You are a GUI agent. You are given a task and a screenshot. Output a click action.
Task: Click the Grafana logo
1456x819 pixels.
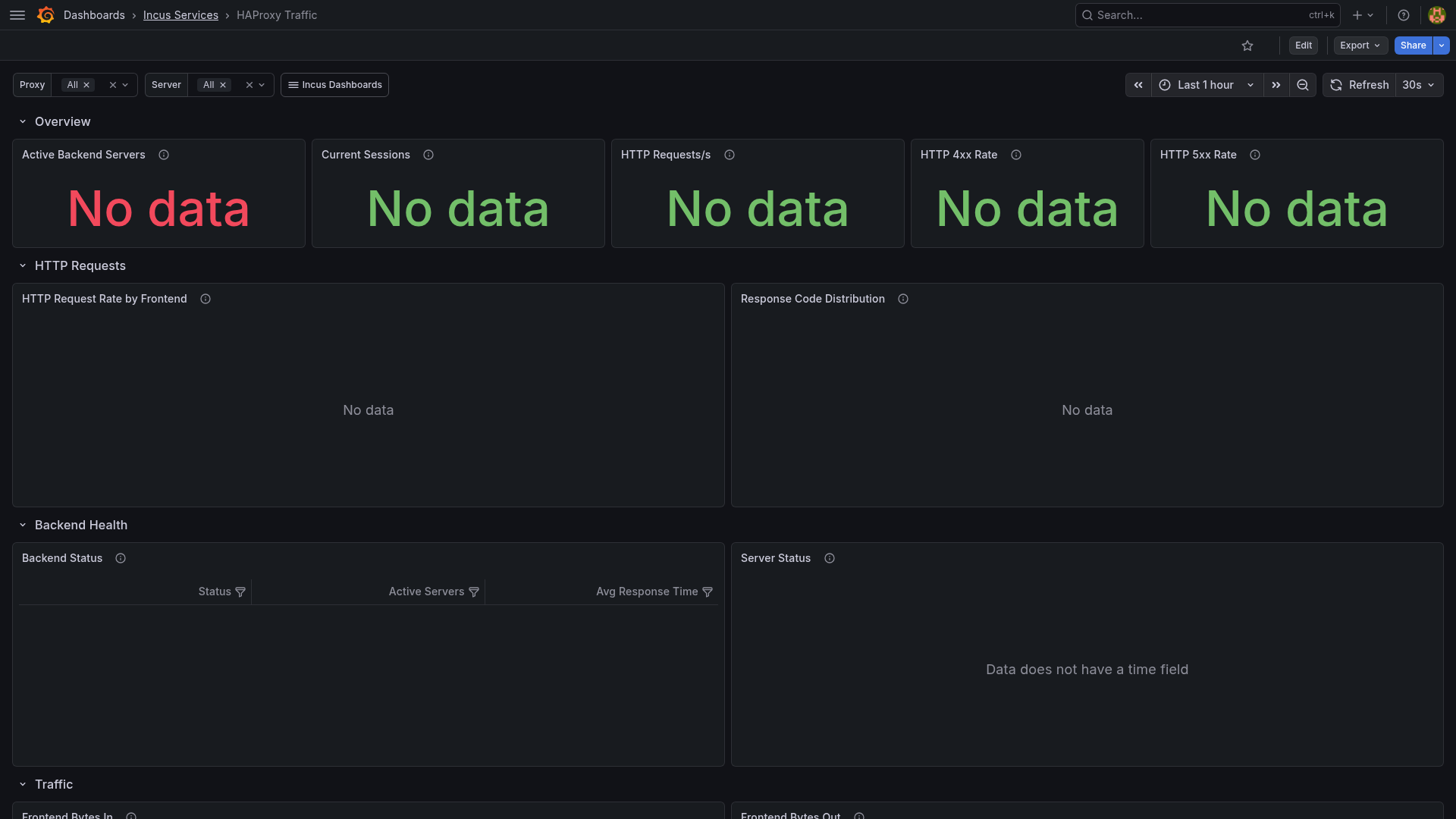(45, 15)
